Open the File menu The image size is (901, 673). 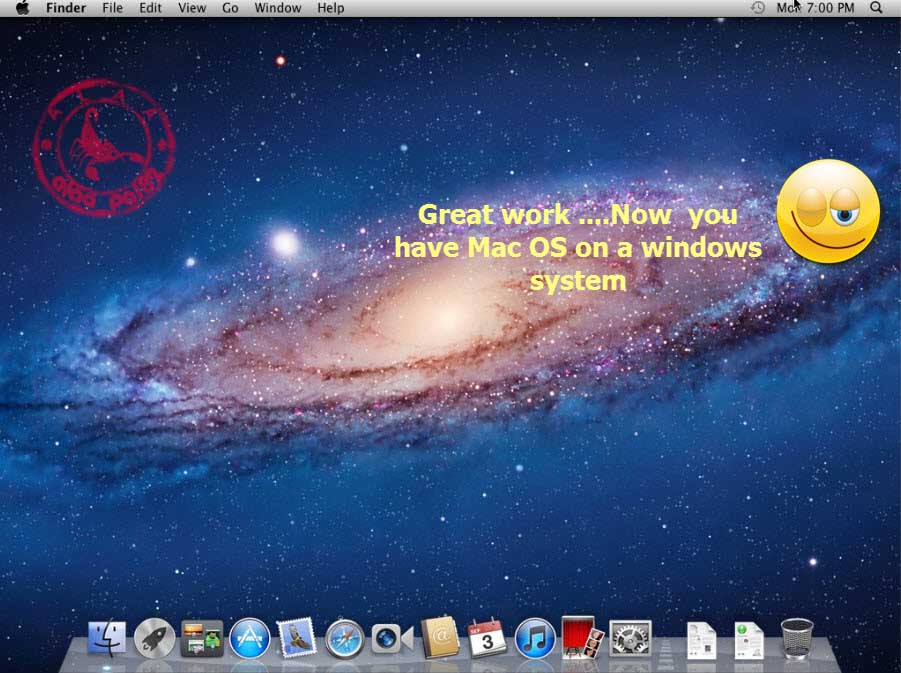tap(112, 8)
